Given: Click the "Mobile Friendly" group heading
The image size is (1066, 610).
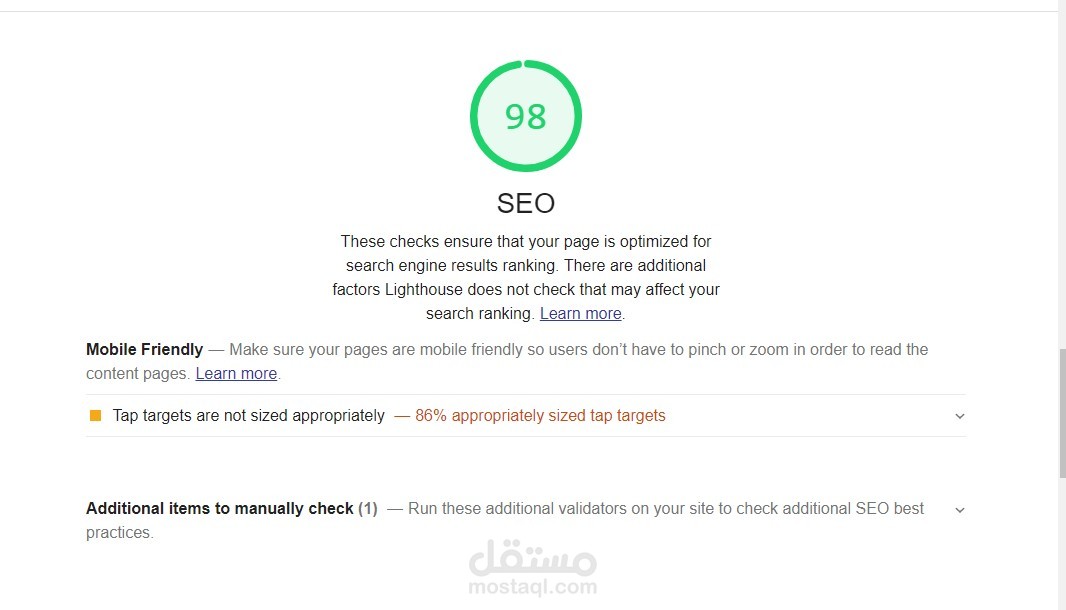Looking at the screenshot, I should click(144, 349).
